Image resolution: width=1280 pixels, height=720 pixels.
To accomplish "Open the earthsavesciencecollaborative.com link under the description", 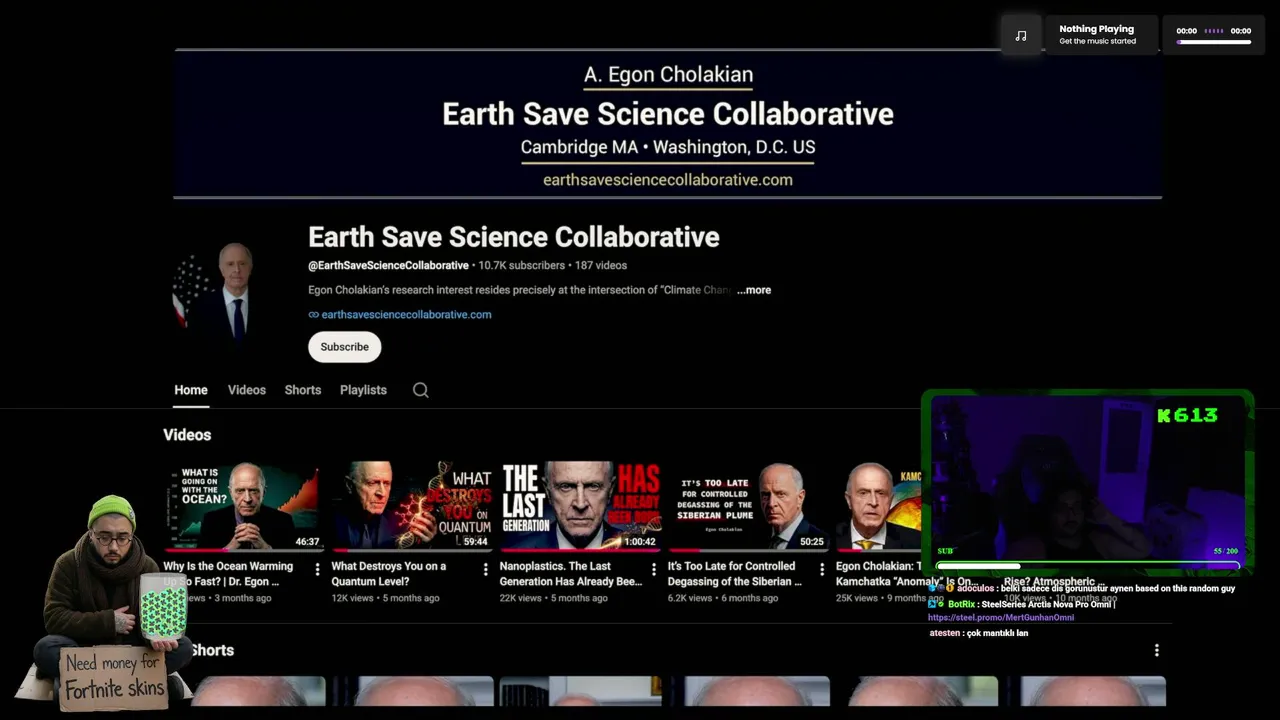I will (x=406, y=314).
